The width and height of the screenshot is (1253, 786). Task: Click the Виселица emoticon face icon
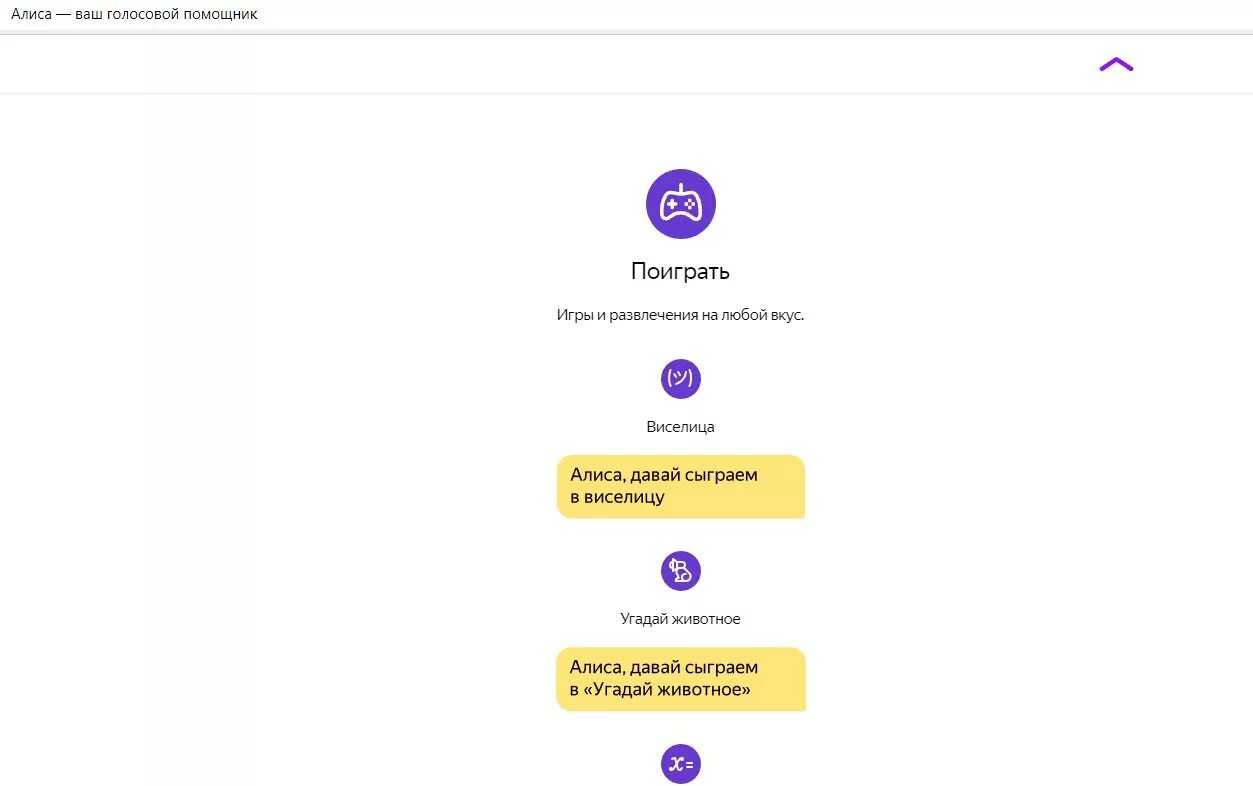click(x=681, y=379)
